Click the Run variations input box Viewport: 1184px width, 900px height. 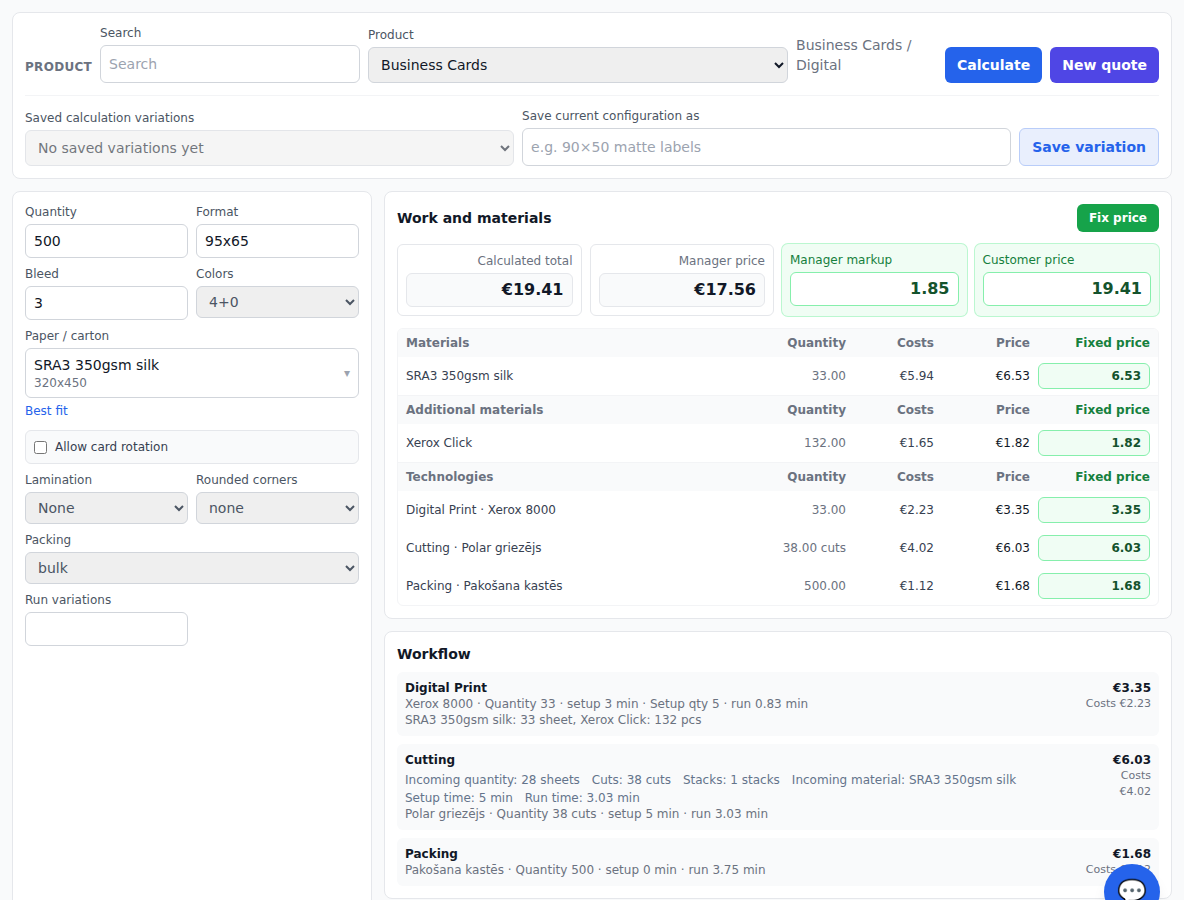pyautogui.click(x=106, y=629)
